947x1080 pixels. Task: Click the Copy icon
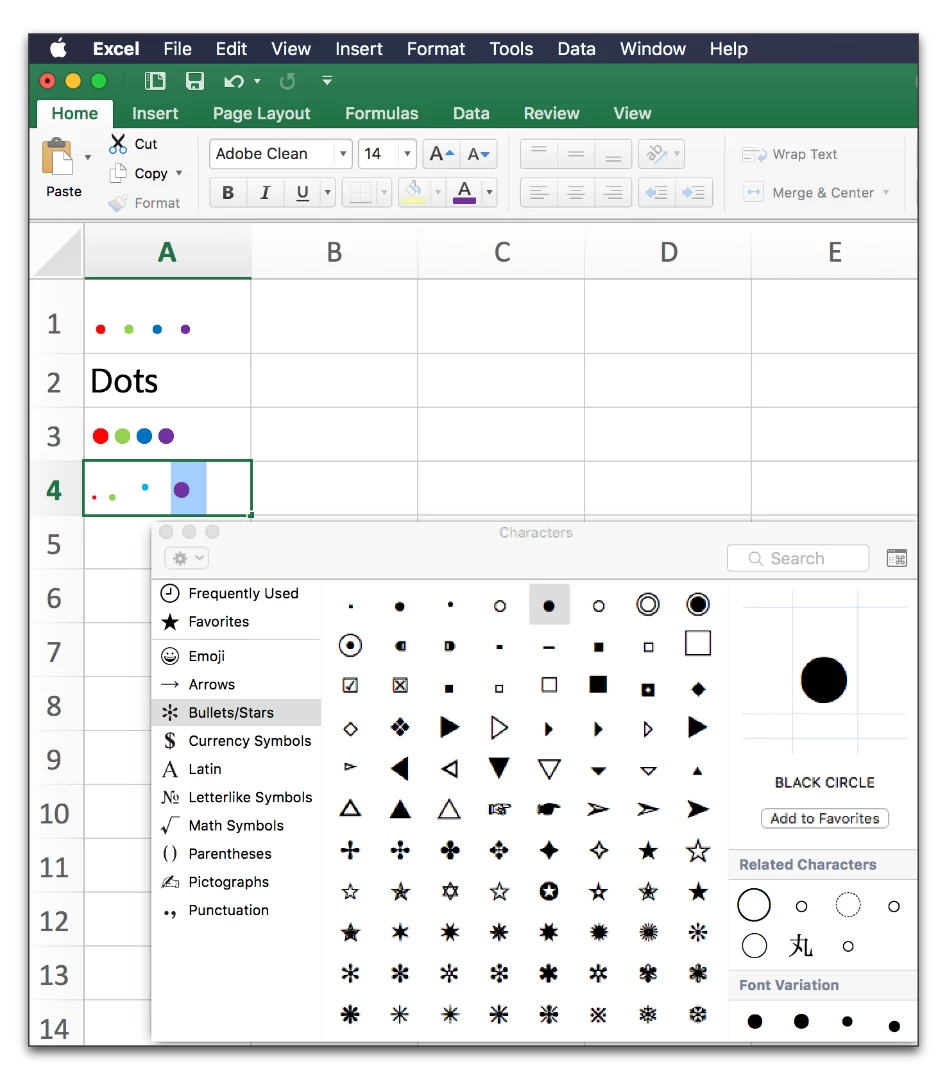point(118,173)
